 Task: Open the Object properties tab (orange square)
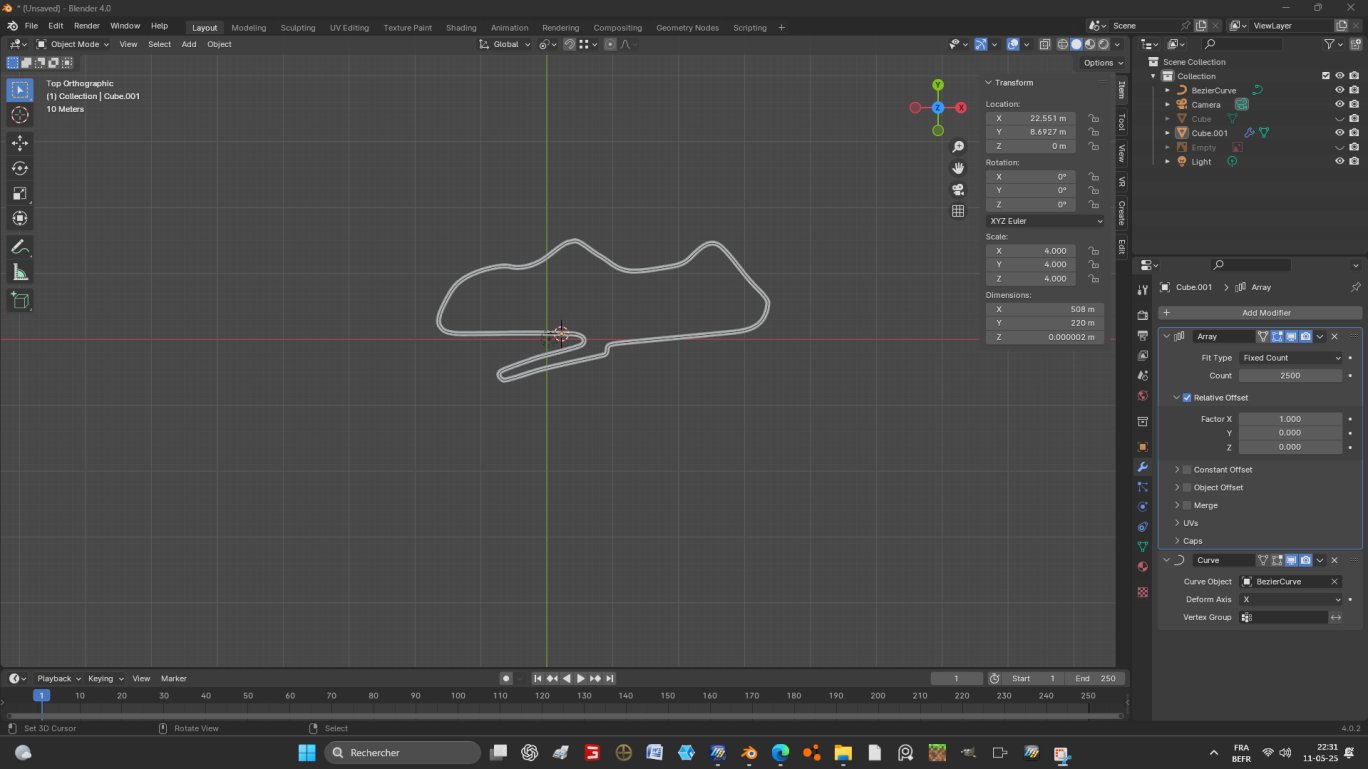coord(1143,447)
